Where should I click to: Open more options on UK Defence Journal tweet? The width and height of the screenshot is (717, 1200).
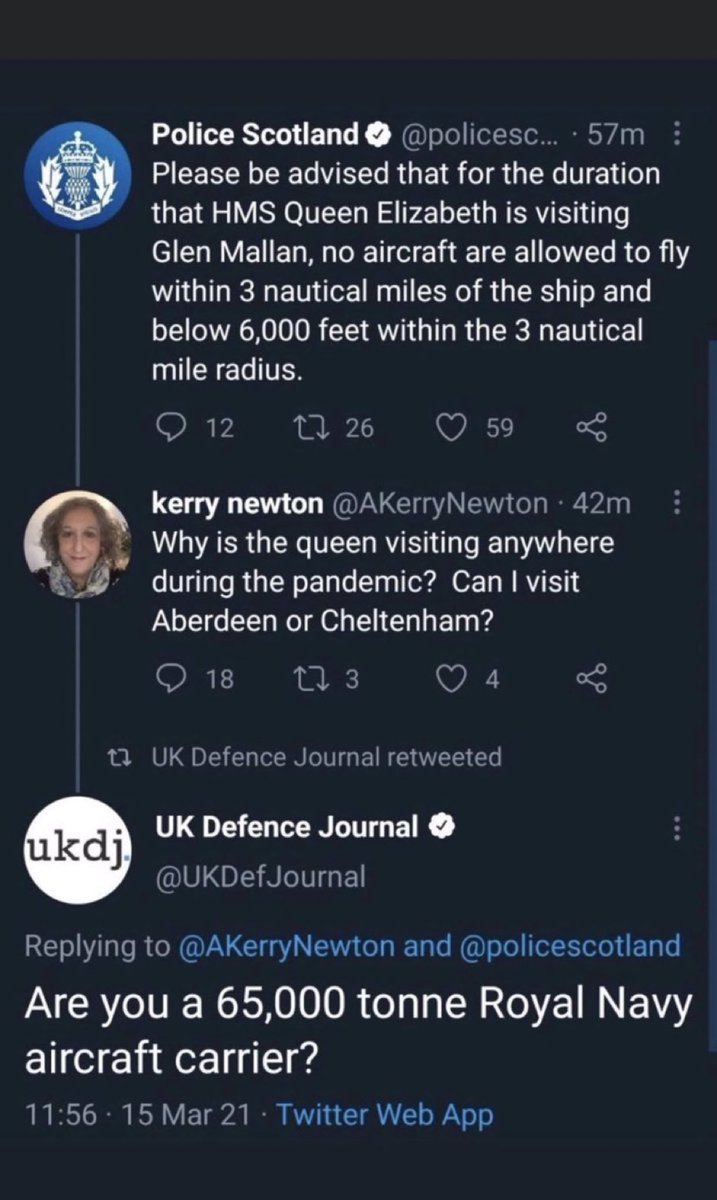(x=679, y=827)
